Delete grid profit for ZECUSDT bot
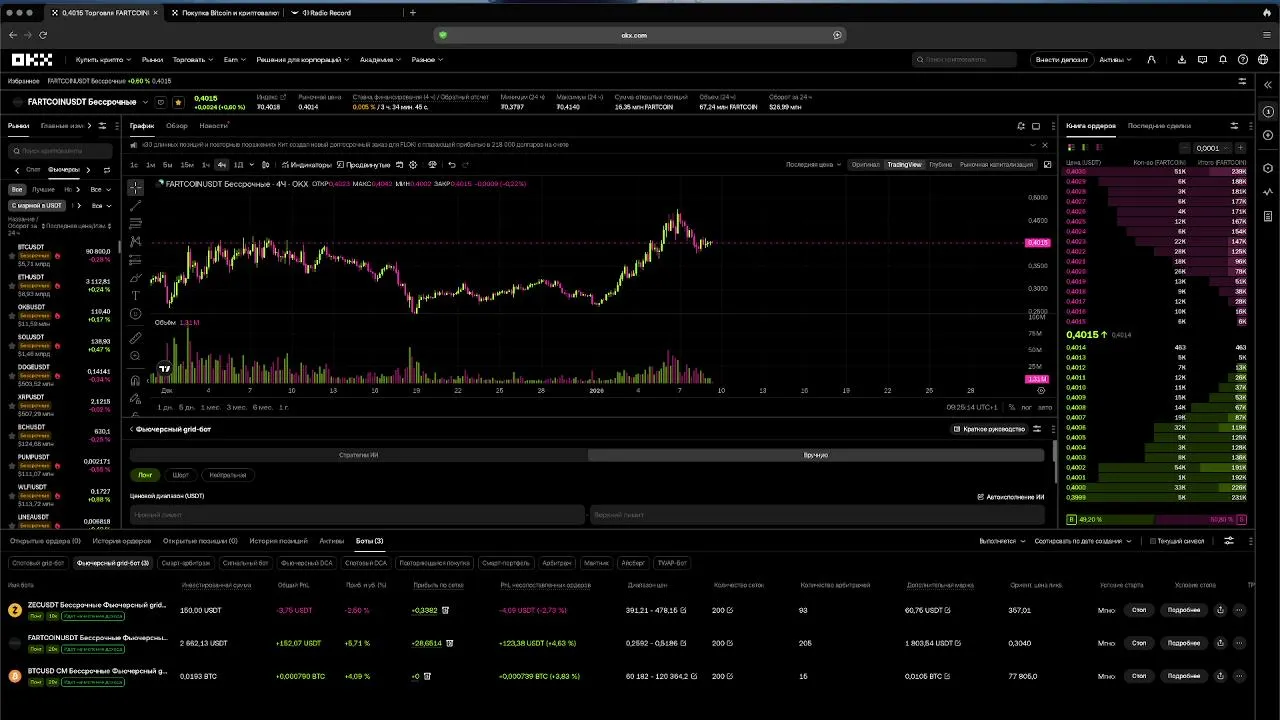1280x720 pixels. point(445,610)
